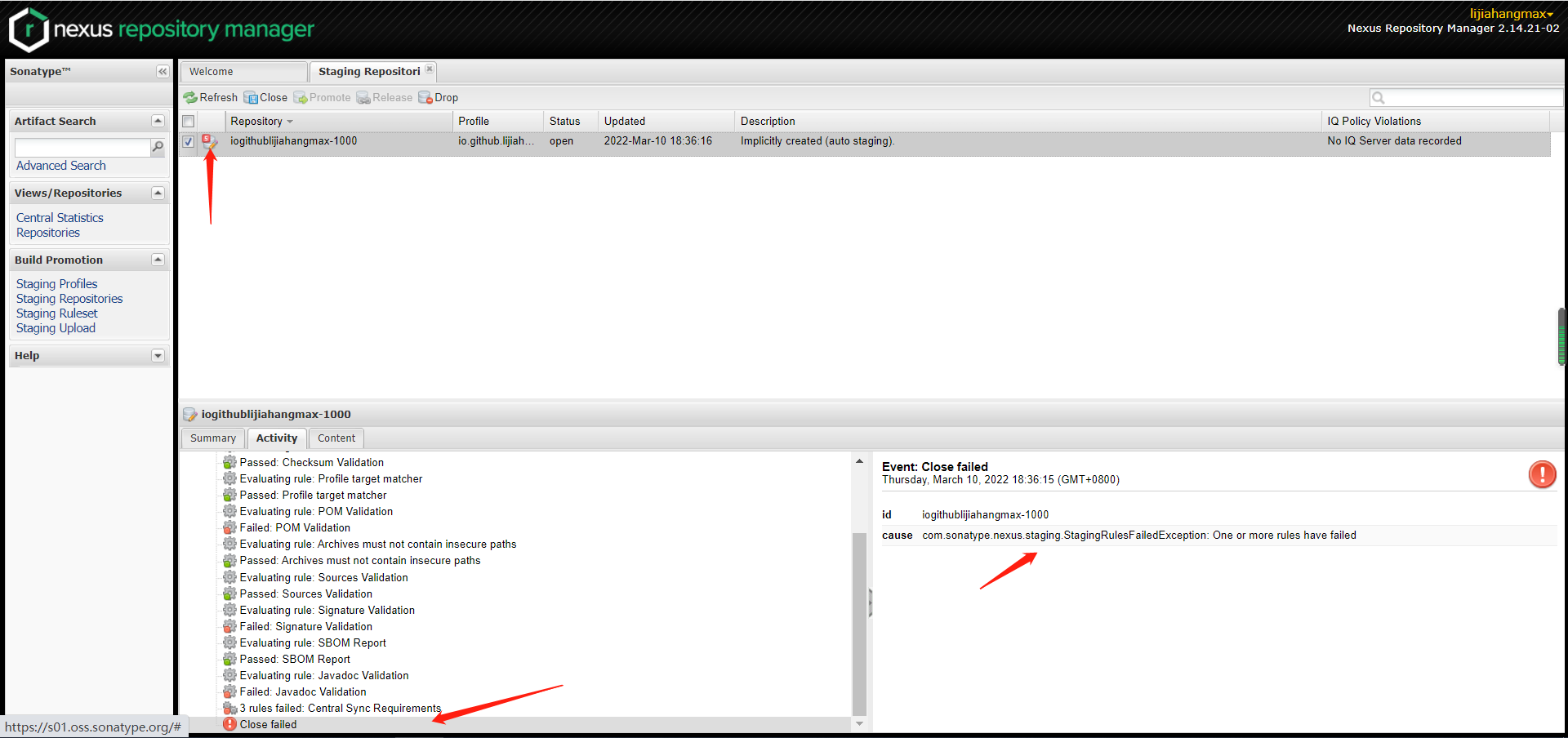The image size is (1568, 738).
Task: Click the gear icon for Failed: Javadoc Validation
Action: coord(229,691)
